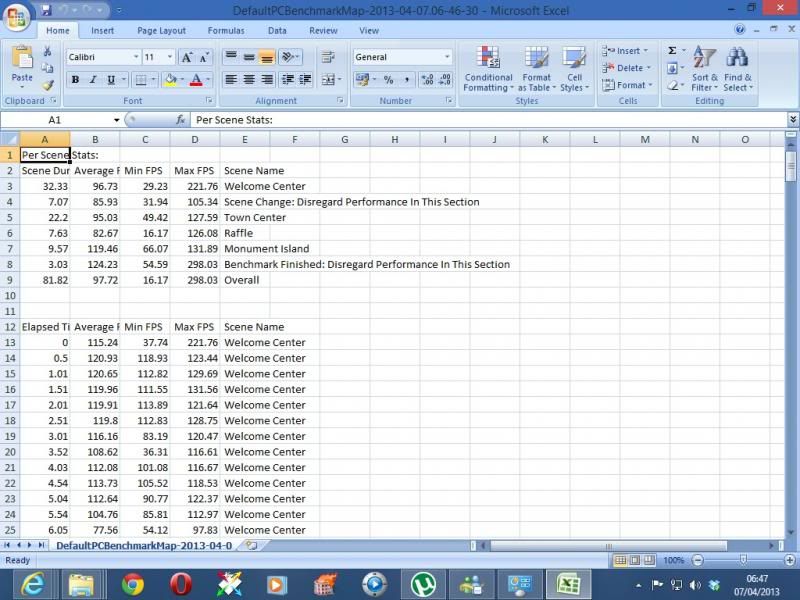The height and width of the screenshot is (600, 800).
Task: Toggle Bold formatting
Action: pyautogui.click(x=75, y=80)
